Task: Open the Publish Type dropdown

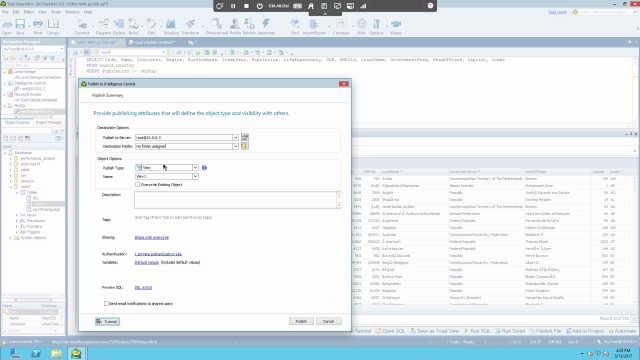Action: click(195, 167)
